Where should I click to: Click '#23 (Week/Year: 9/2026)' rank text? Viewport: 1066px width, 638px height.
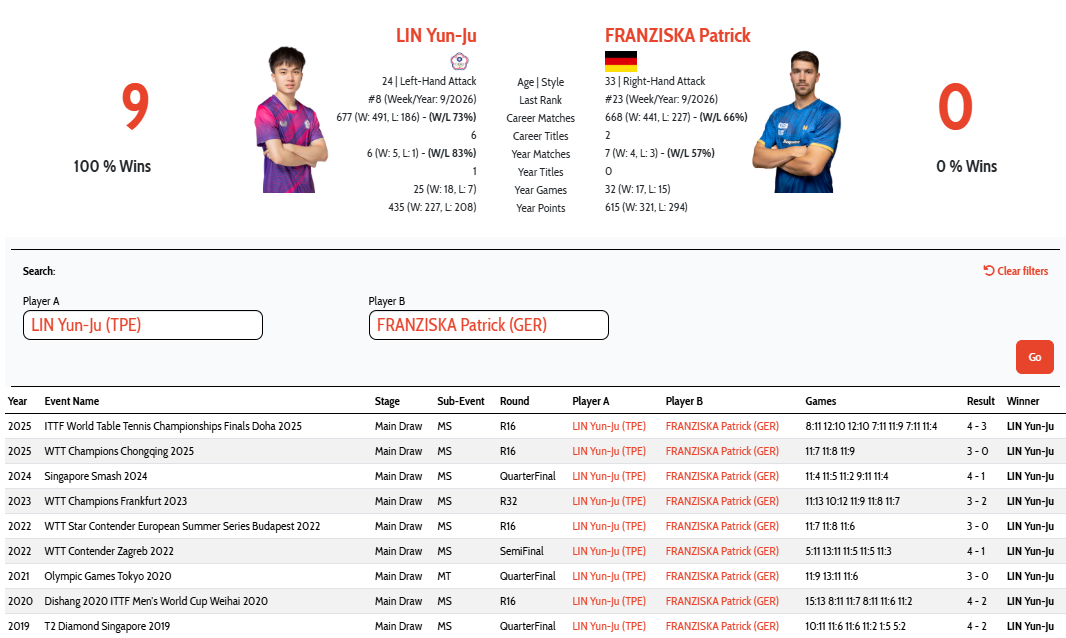(x=661, y=99)
